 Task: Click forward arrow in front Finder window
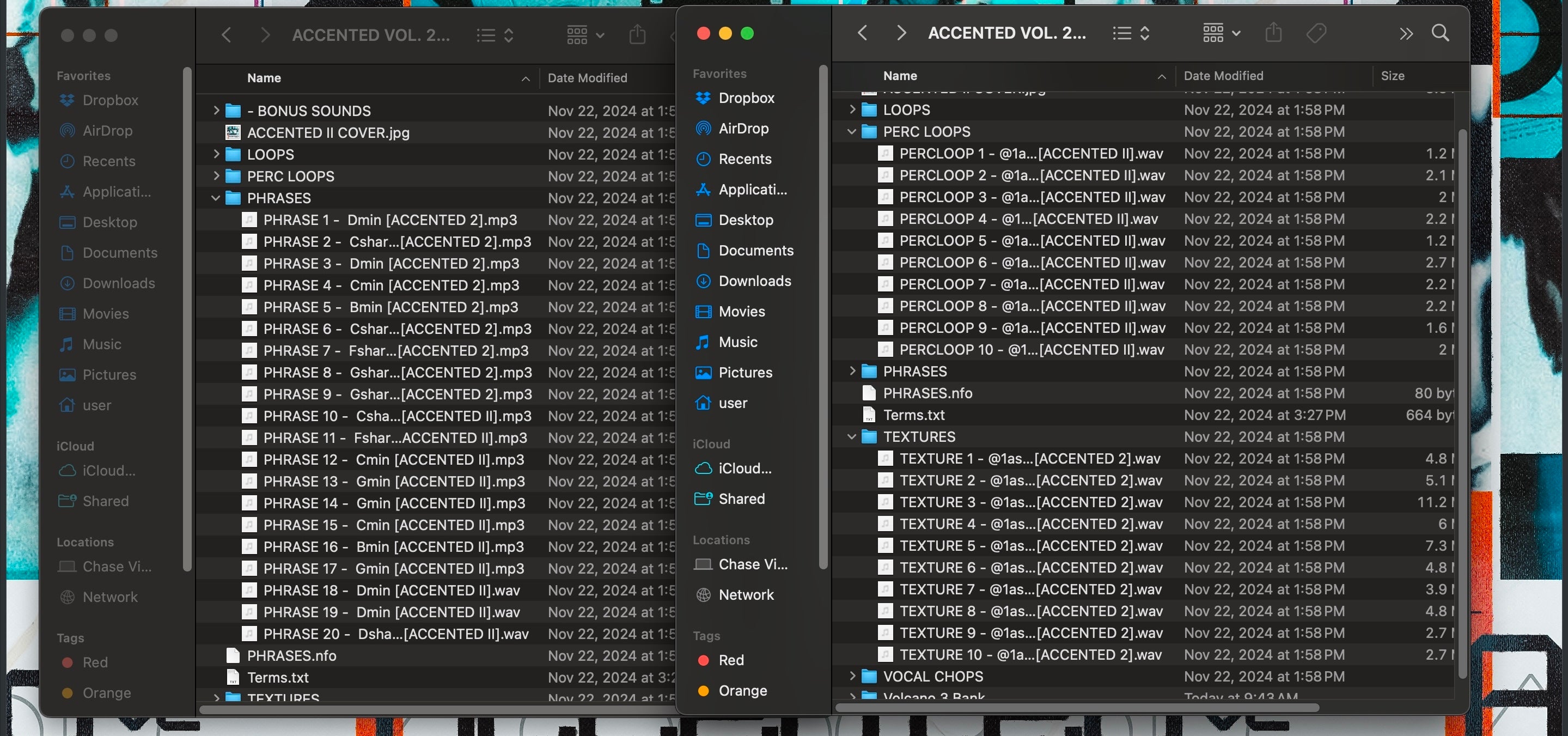coord(901,33)
